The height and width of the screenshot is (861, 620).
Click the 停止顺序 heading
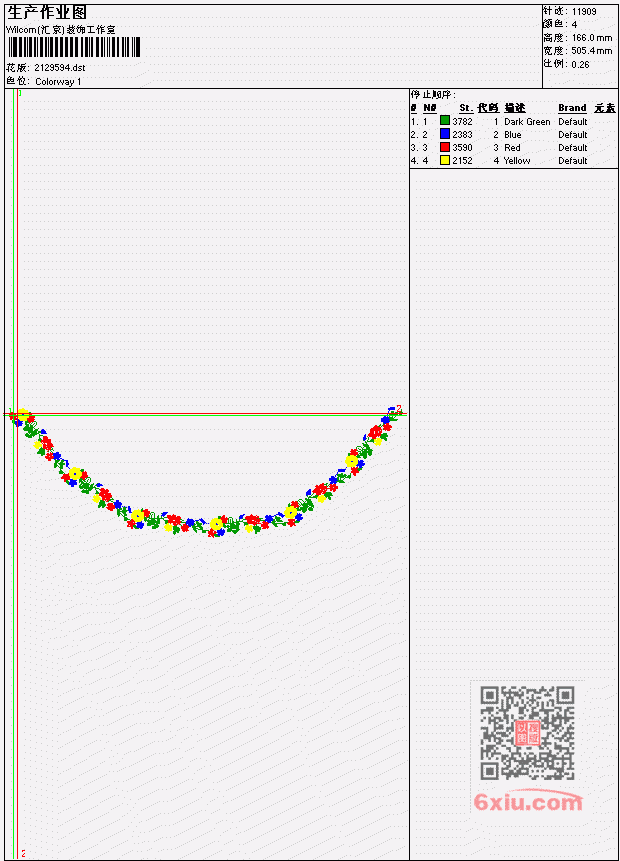(433, 95)
